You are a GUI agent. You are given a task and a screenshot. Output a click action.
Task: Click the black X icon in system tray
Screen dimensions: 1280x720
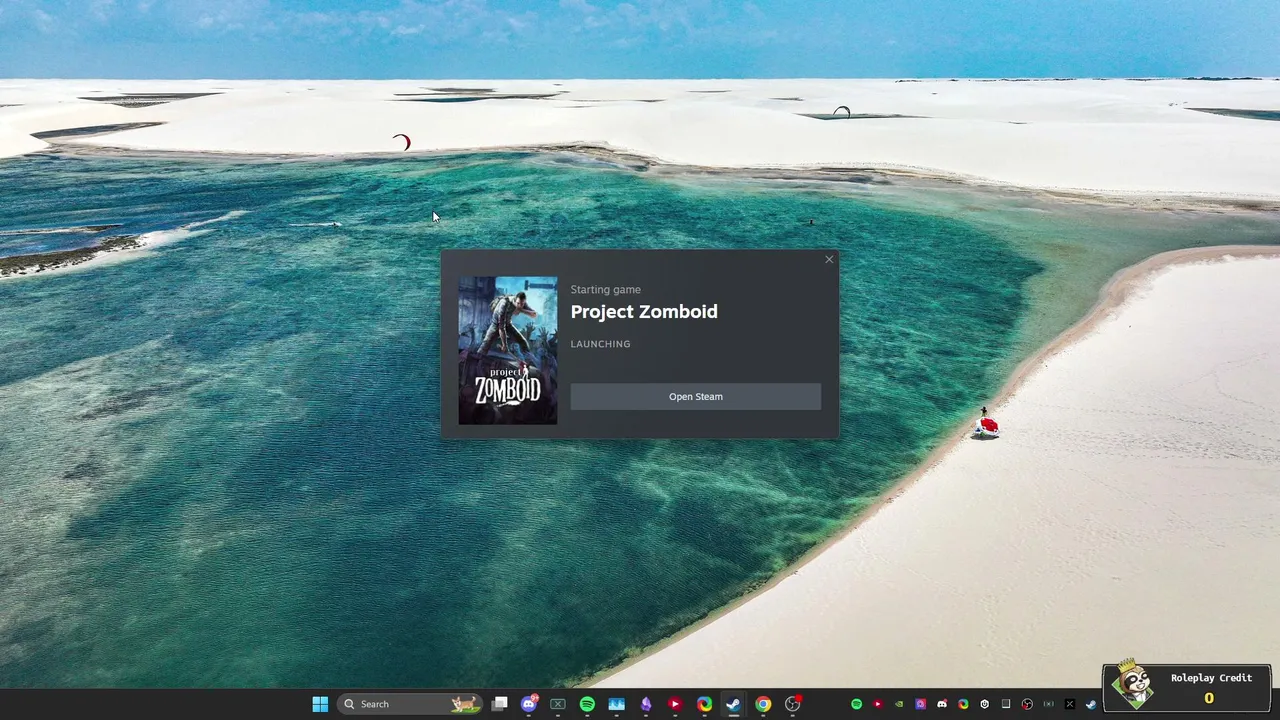[1070, 704]
